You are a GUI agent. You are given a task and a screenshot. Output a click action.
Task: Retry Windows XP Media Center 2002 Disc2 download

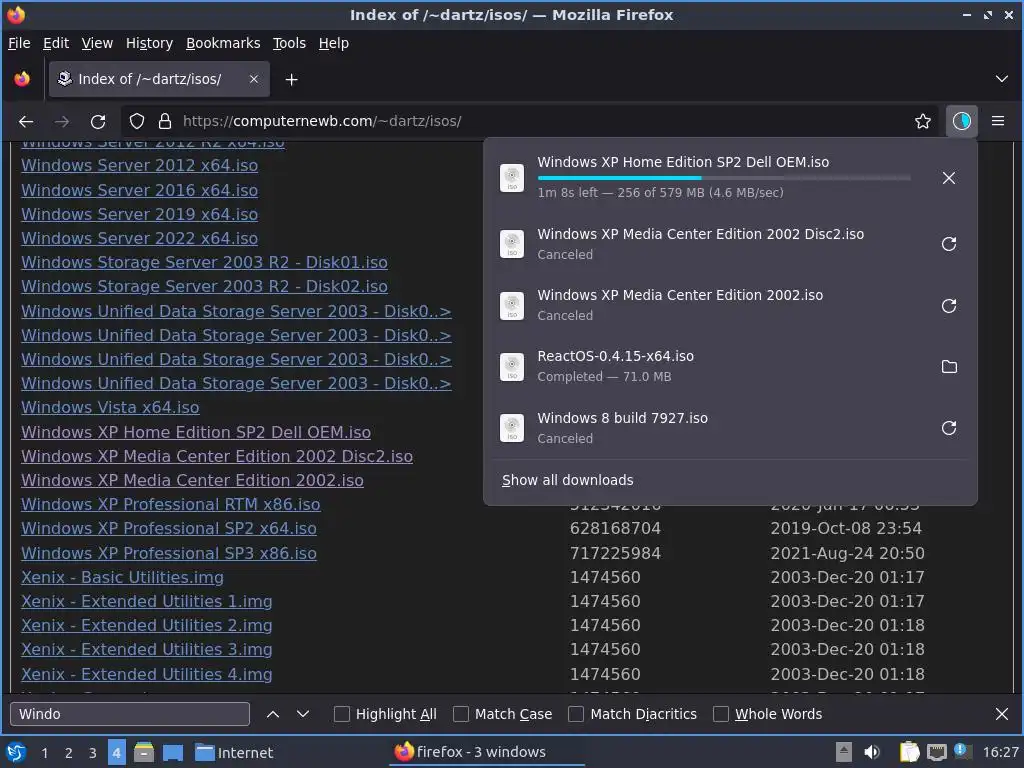coord(949,244)
